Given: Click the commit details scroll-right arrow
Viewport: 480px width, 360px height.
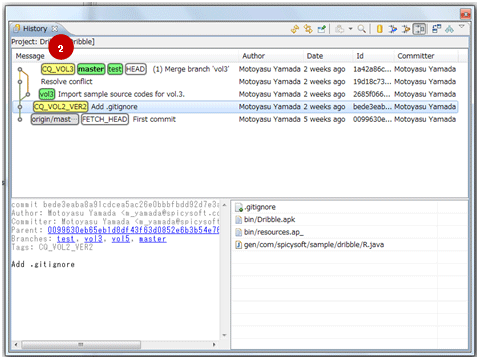Looking at the screenshot, I should 214,344.
